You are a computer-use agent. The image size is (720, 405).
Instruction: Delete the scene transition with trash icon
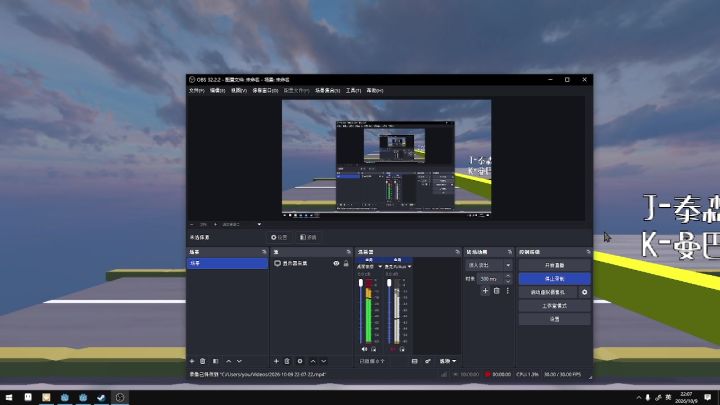(496, 291)
